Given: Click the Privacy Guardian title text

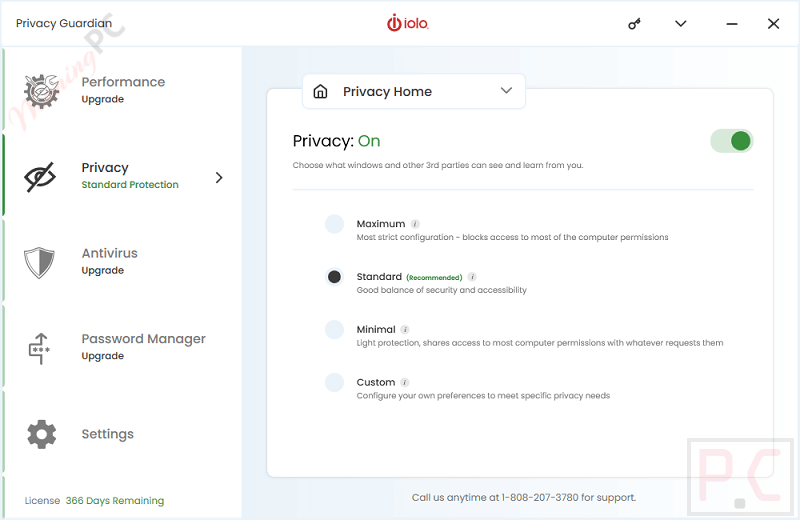Looking at the screenshot, I should pyautogui.click(x=64, y=23).
